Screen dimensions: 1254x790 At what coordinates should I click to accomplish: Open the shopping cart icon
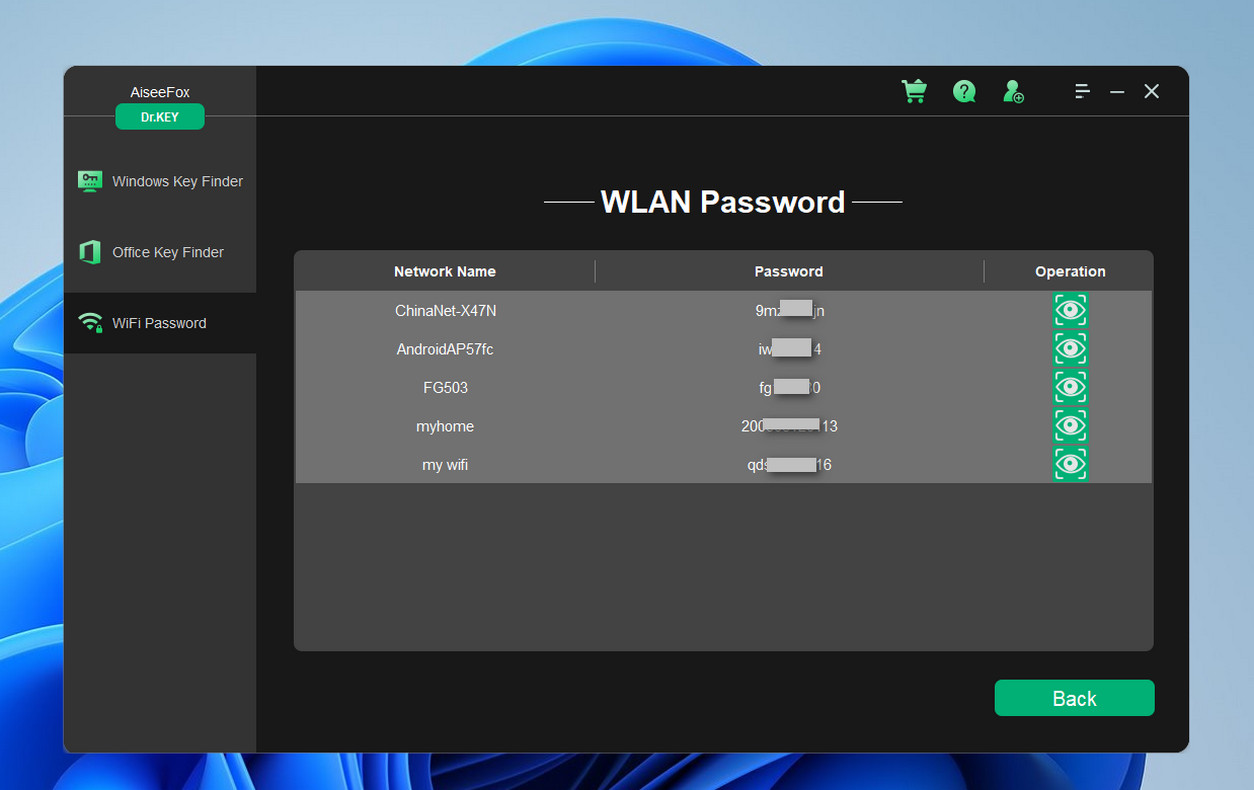914,91
